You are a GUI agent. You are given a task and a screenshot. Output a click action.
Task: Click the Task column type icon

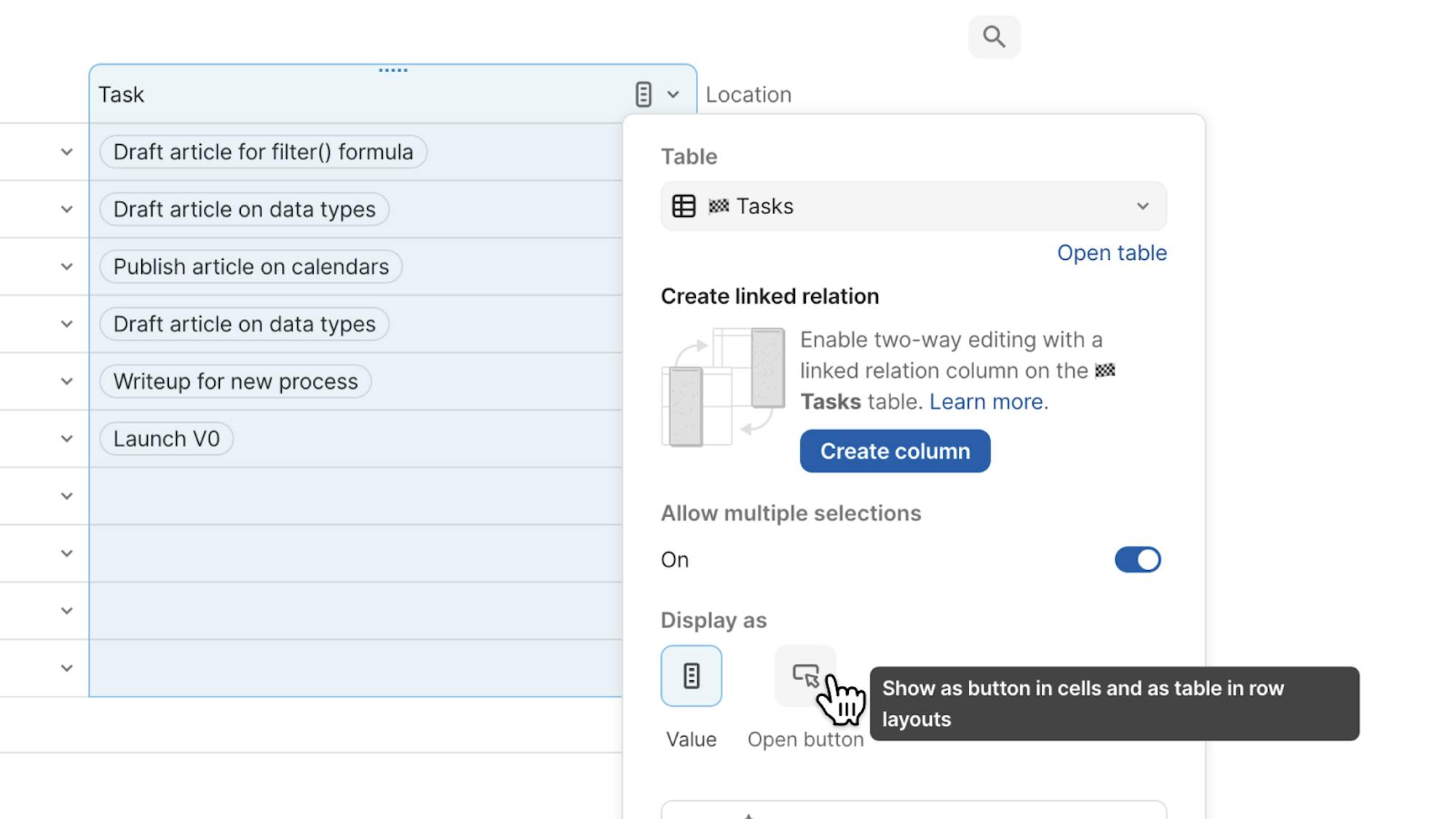(x=643, y=95)
